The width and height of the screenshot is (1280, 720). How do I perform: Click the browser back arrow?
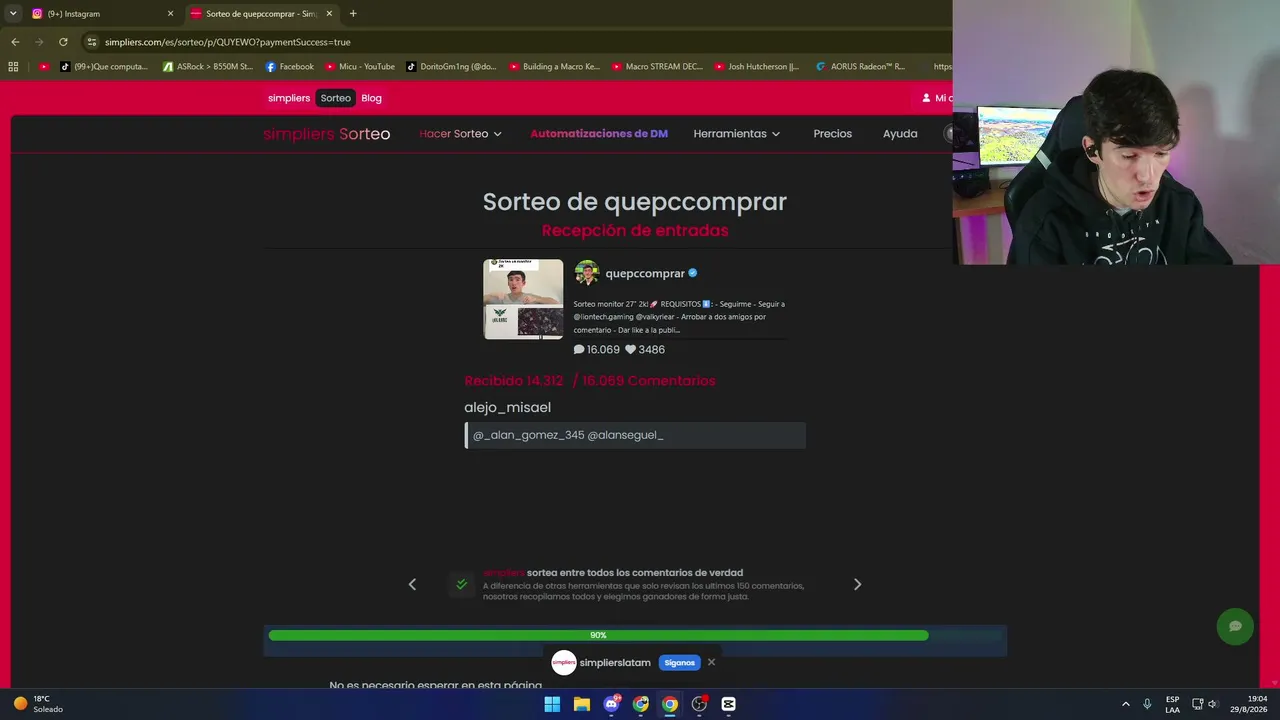[15, 42]
